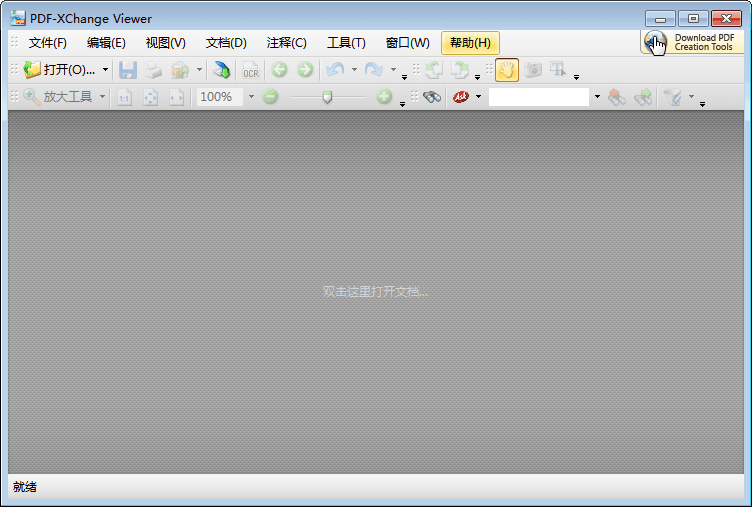Image resolution: width=752 pixels, height=507 pixels.
Task: Select the text Select tool
Action: coord(558,70)
